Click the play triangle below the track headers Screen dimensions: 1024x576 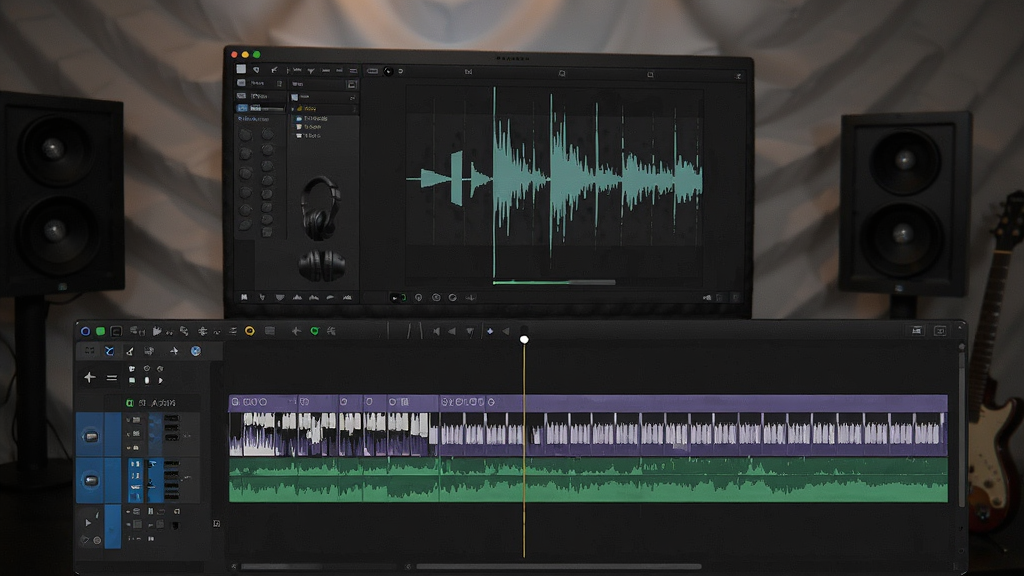[88, 522]
